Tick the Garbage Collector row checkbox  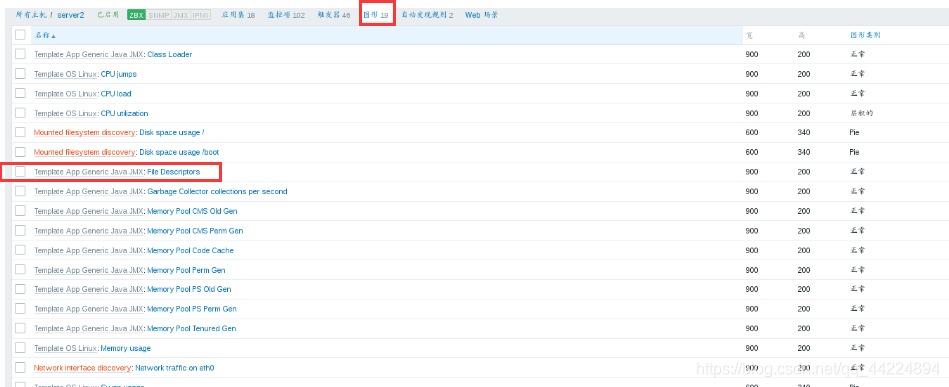coord(21,191)
